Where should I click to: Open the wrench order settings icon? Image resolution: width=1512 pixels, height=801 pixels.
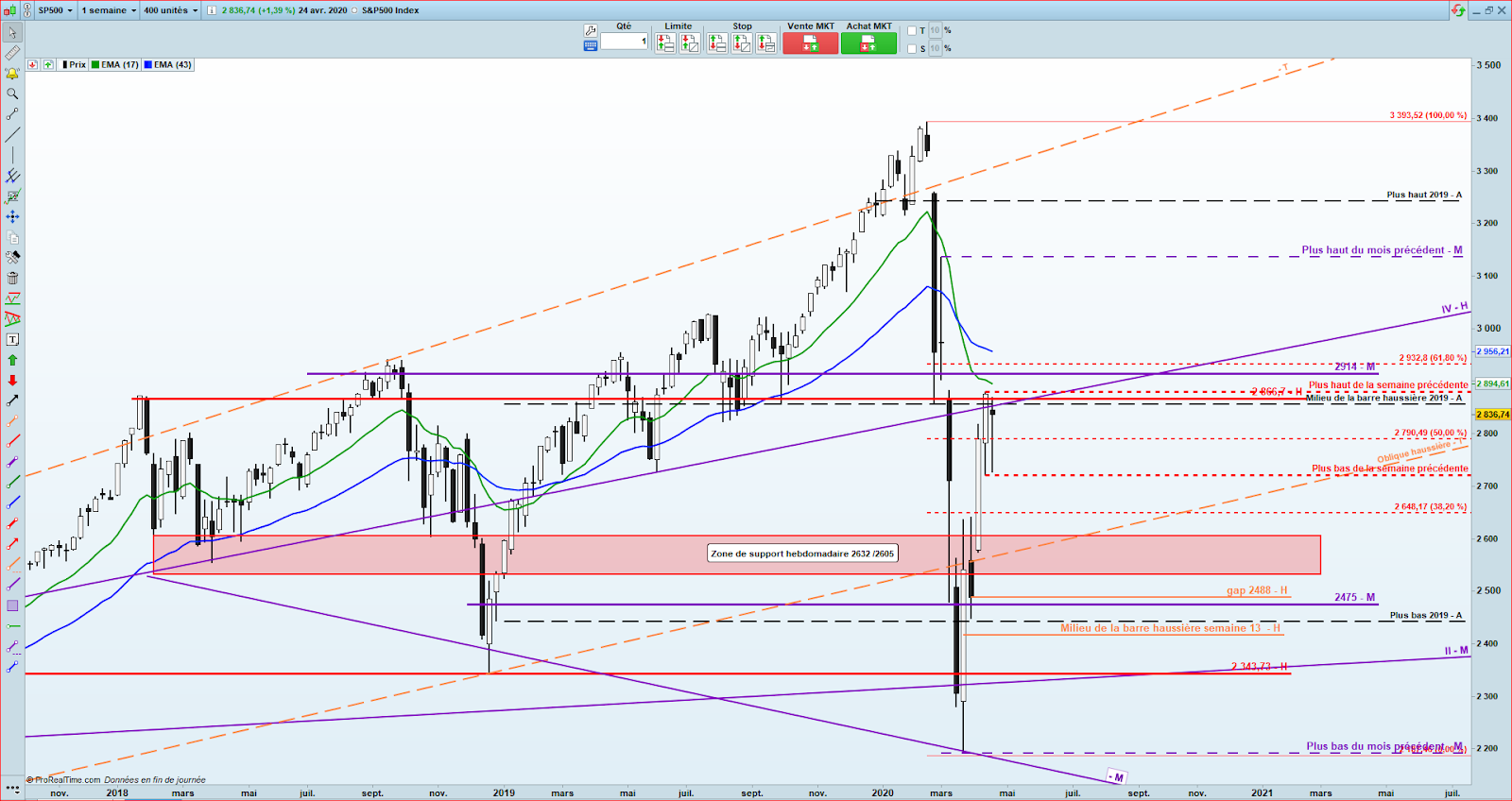point(591,30)
